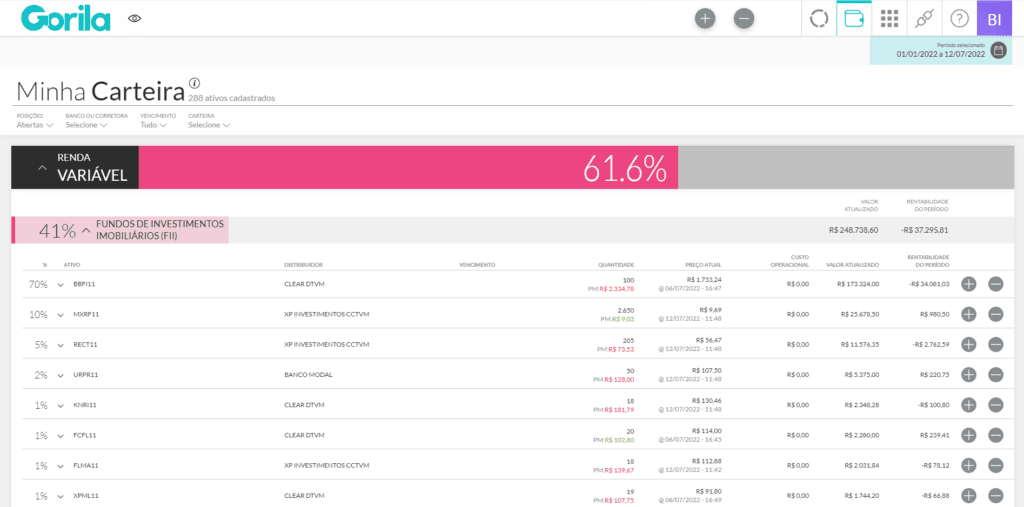Toggle the eye icon to hide values

pyautogui.click(x=135, y=19)
